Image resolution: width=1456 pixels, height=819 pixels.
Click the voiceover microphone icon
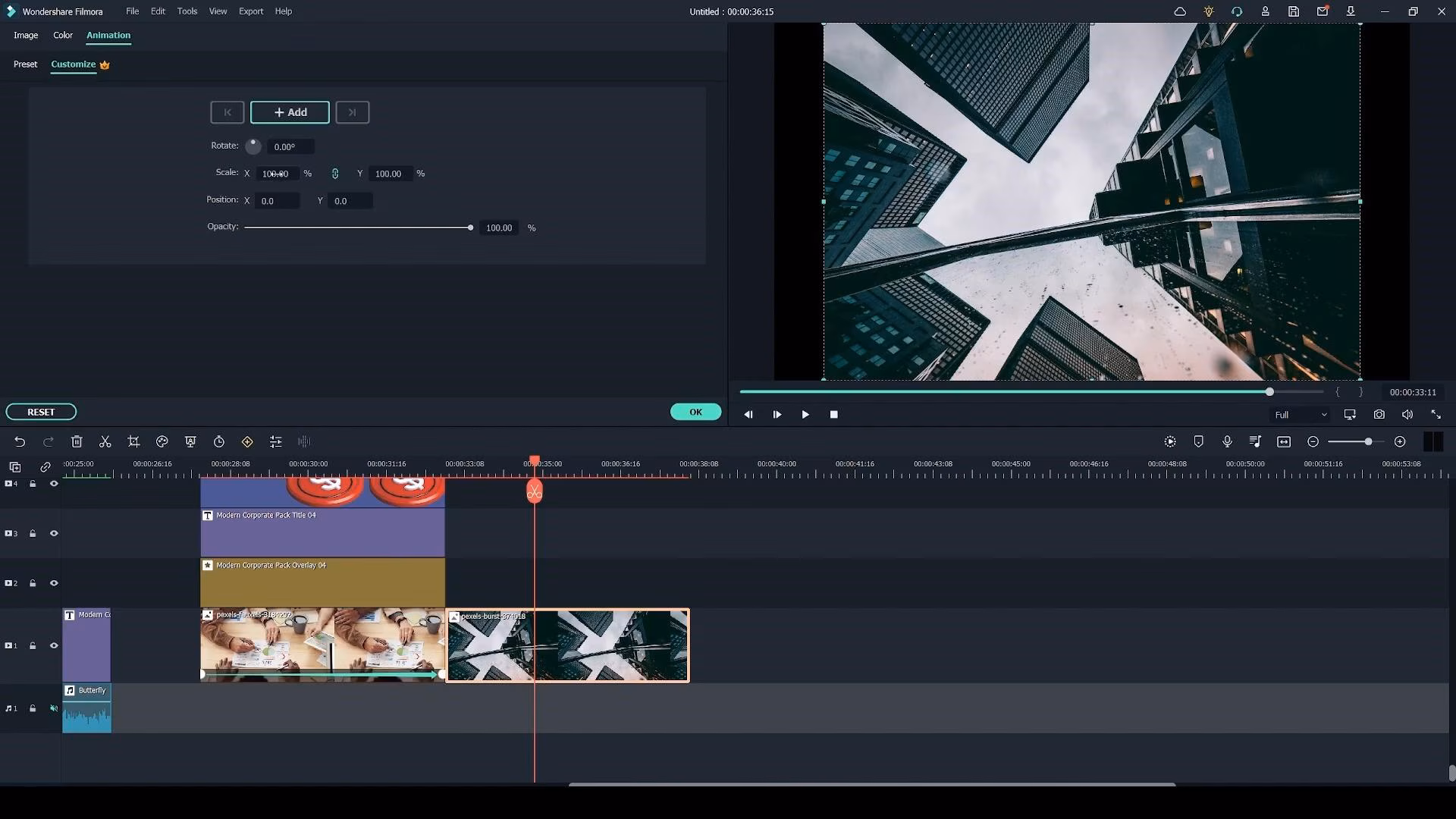[1227, 441]
